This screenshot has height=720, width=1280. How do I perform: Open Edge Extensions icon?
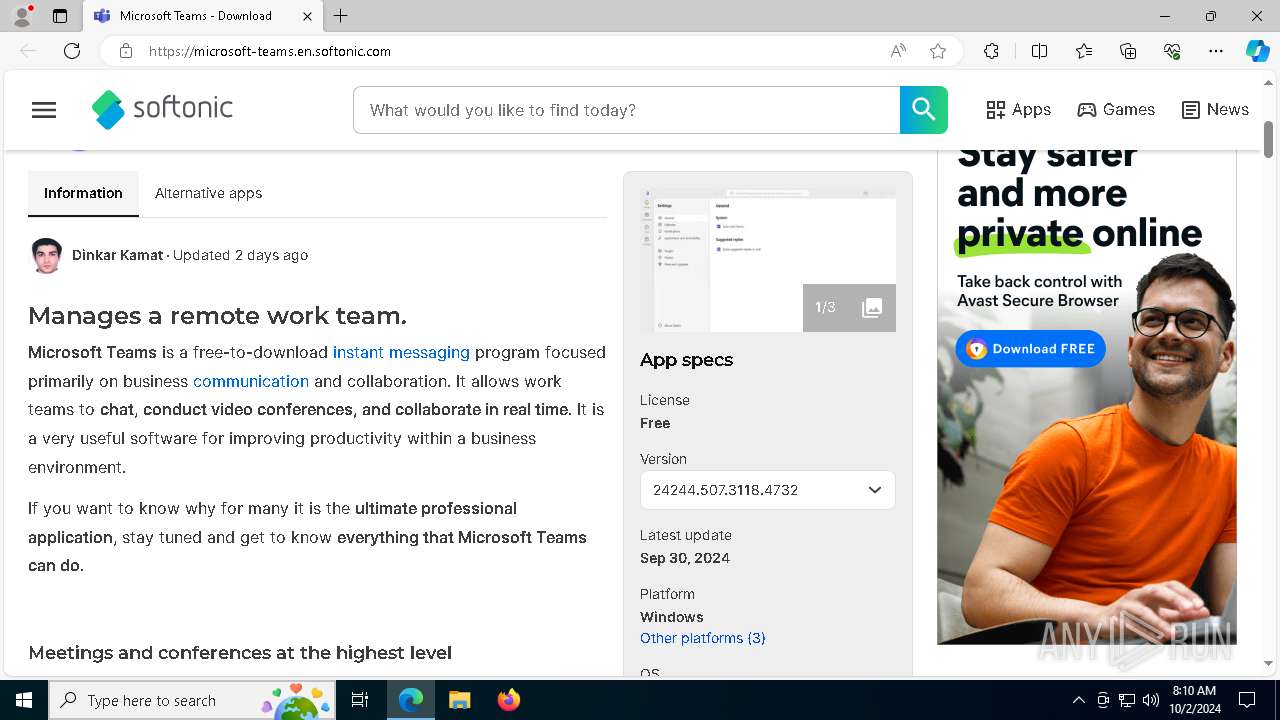click(x=991, y=51)
